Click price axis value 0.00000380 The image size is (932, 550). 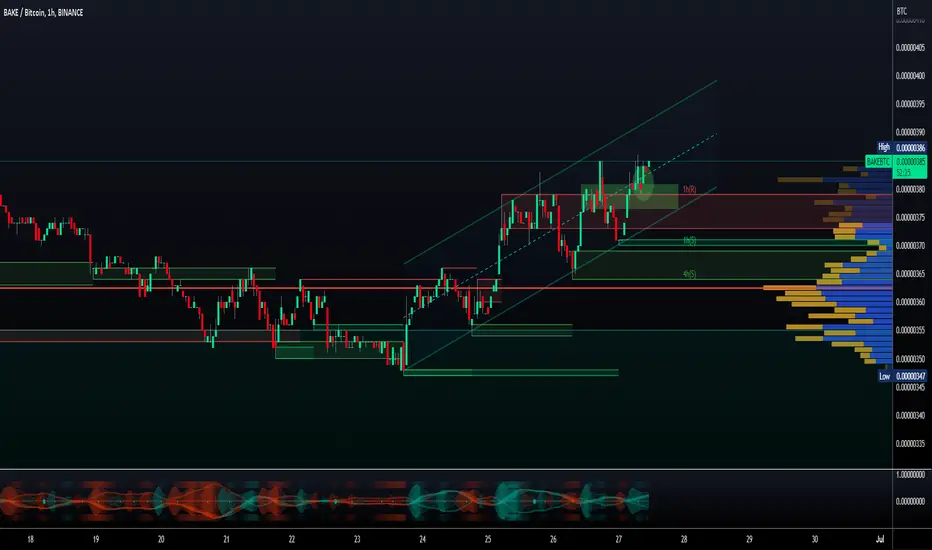pos(910,190)
